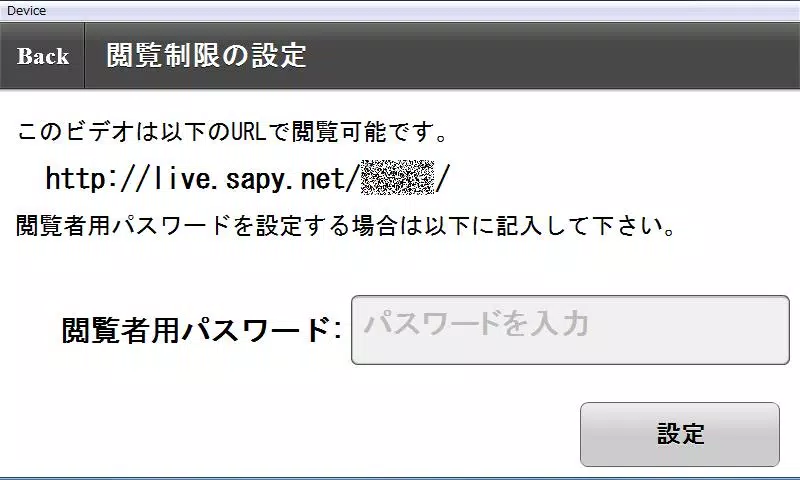Click the このビデオは以下のURLで閲覧可能です text line
Viewport: 800px width, 480px height.
(x=233, y=132)
